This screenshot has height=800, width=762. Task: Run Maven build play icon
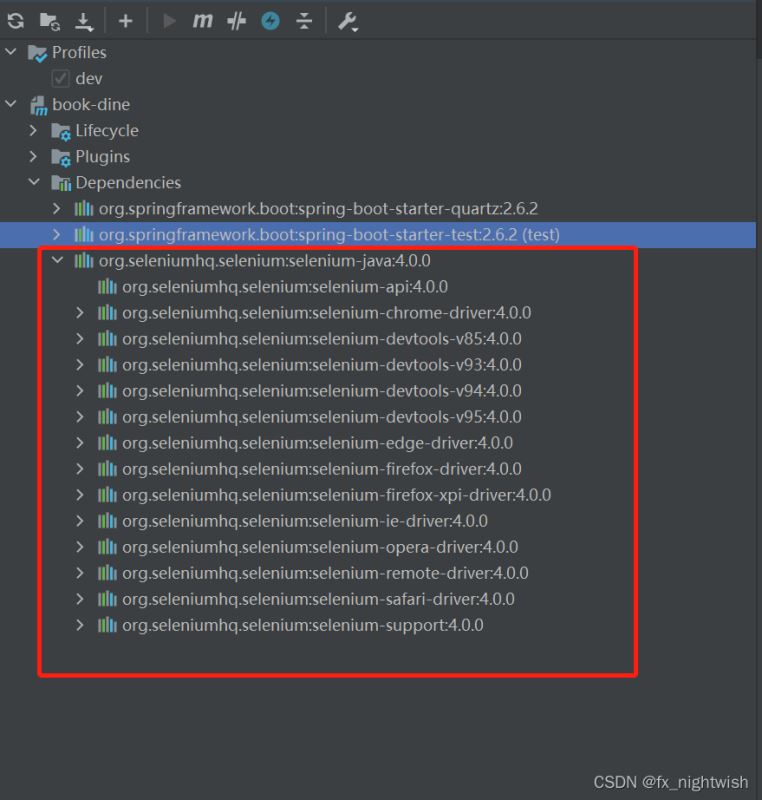tap(169, 21)
